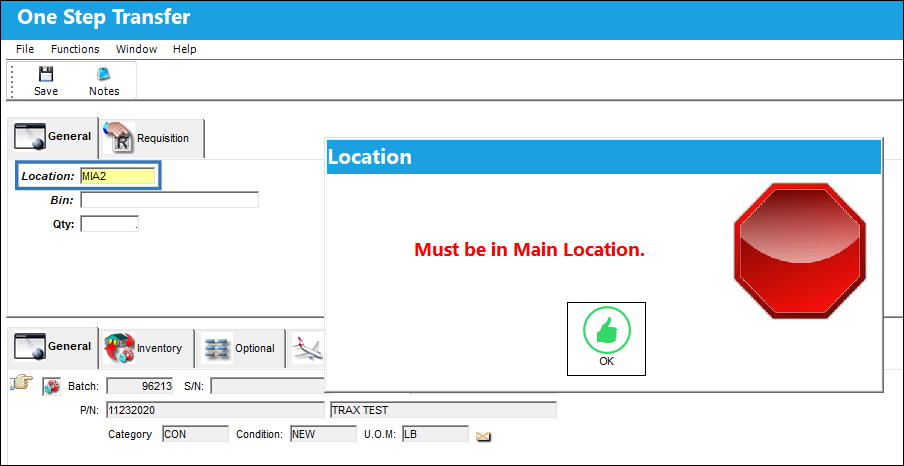904x466 pixels.
Task: Click the 'Condition:' field label
Action: (259, 434)
